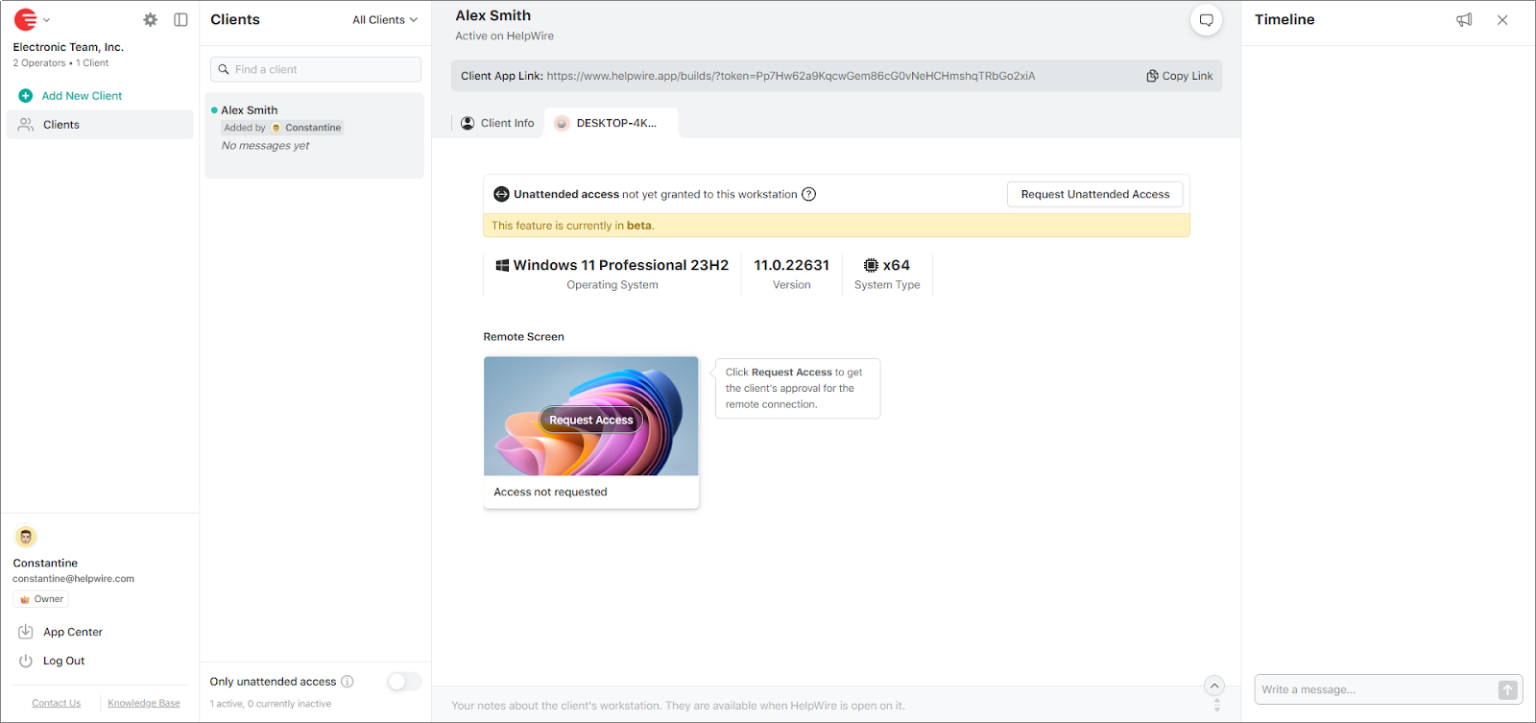
Task: Open the All Clients filter dropdown
Action: point(384,19)
